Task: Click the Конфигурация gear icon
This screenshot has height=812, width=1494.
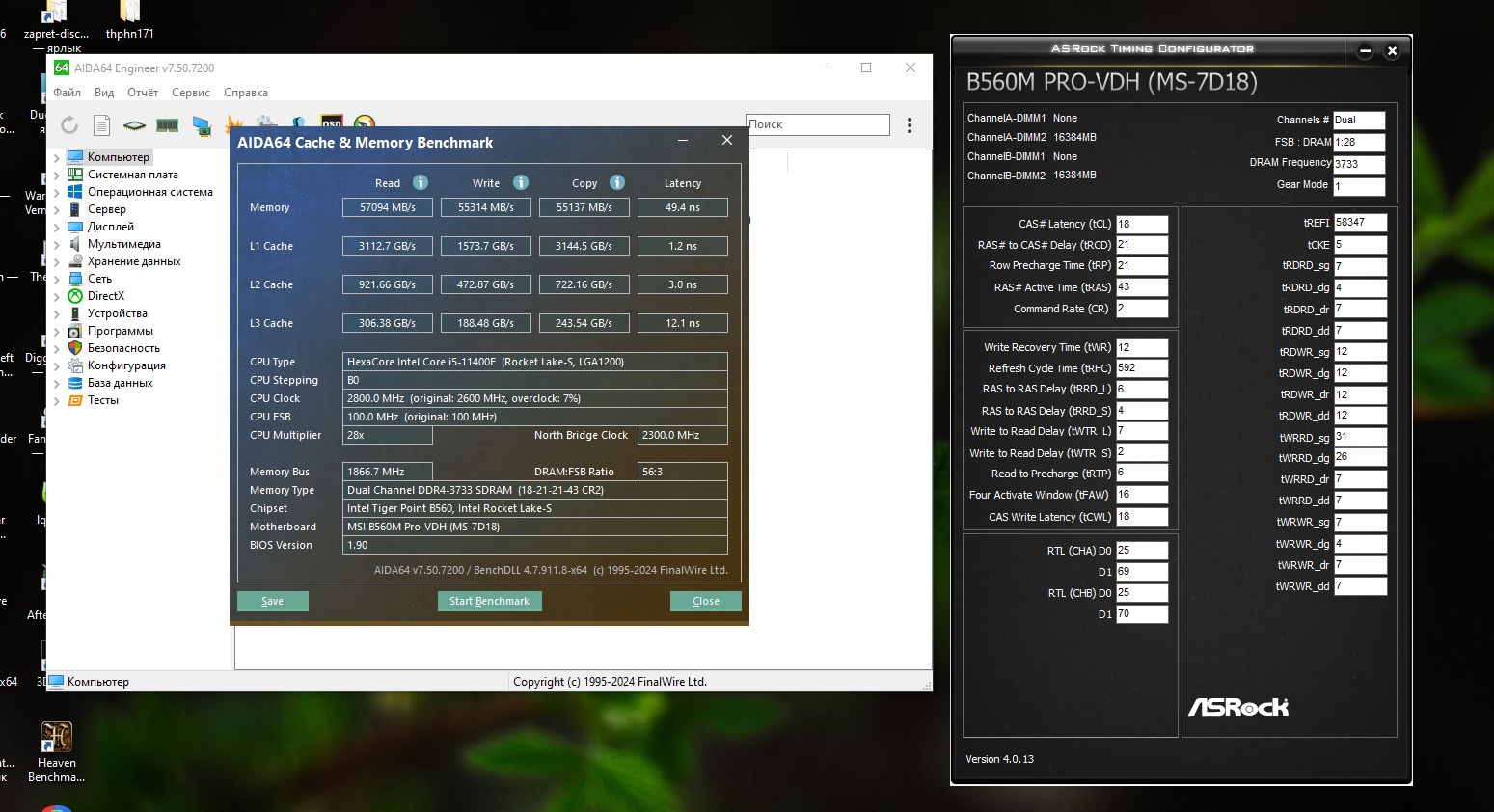Action: (x=75, y=365)
